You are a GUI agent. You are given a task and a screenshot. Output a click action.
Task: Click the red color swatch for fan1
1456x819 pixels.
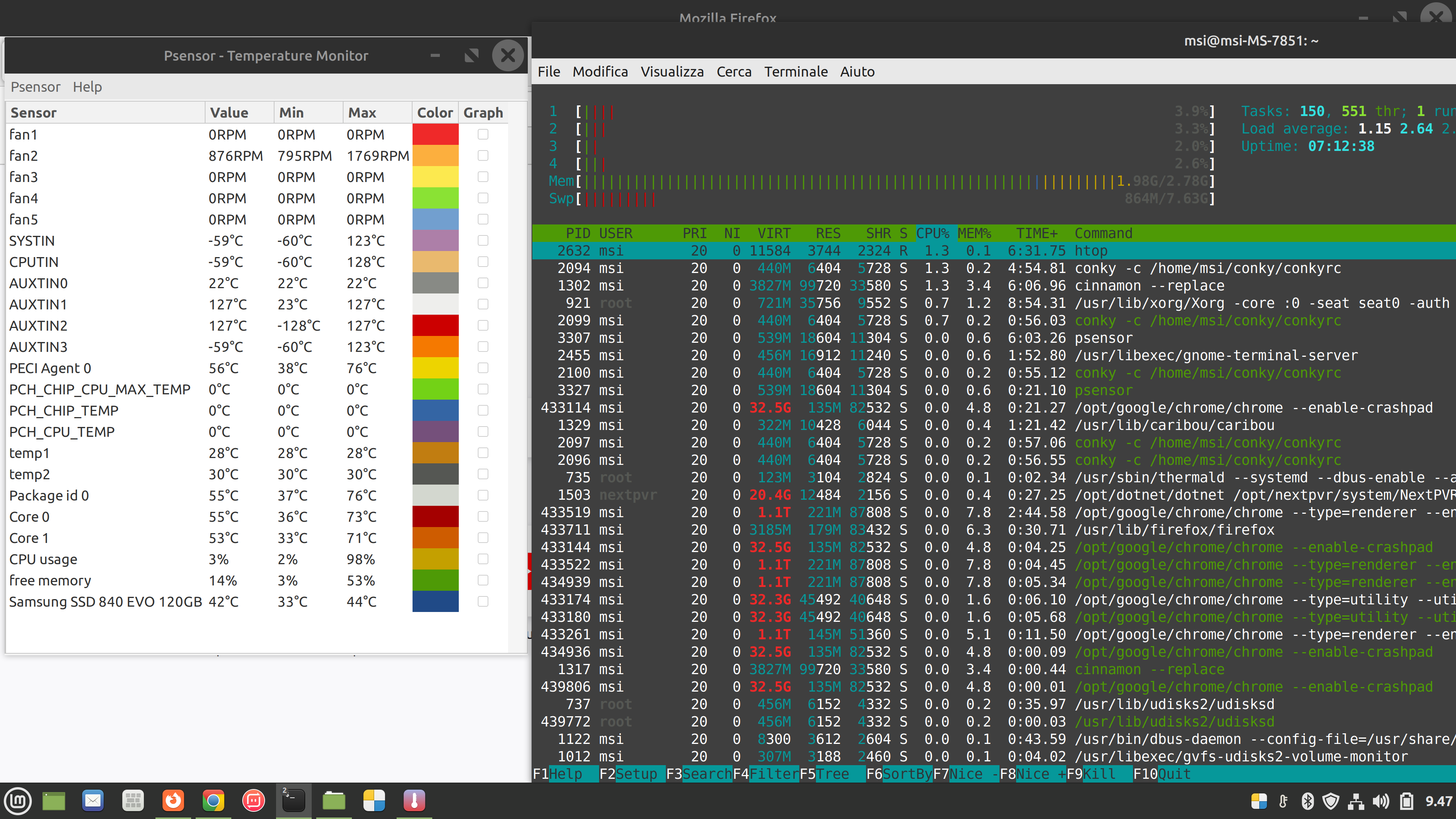point(435,135)
